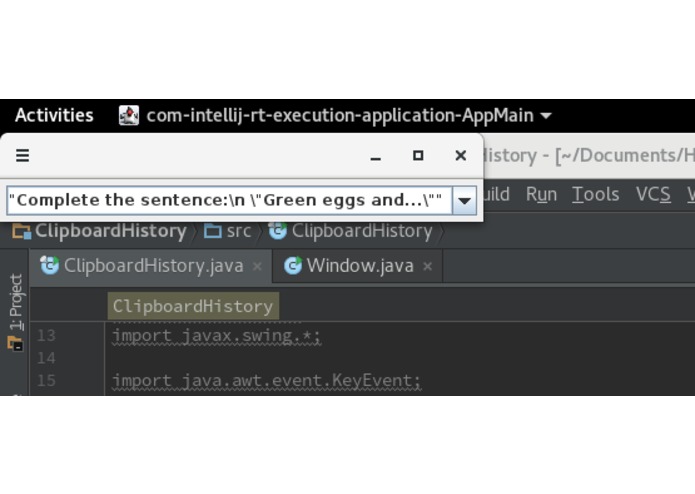The height and width of the screenshot is (494, 695).
Task: Click the ClipboardHistory editor breadcrumb label
Action: tap(193, 306)
